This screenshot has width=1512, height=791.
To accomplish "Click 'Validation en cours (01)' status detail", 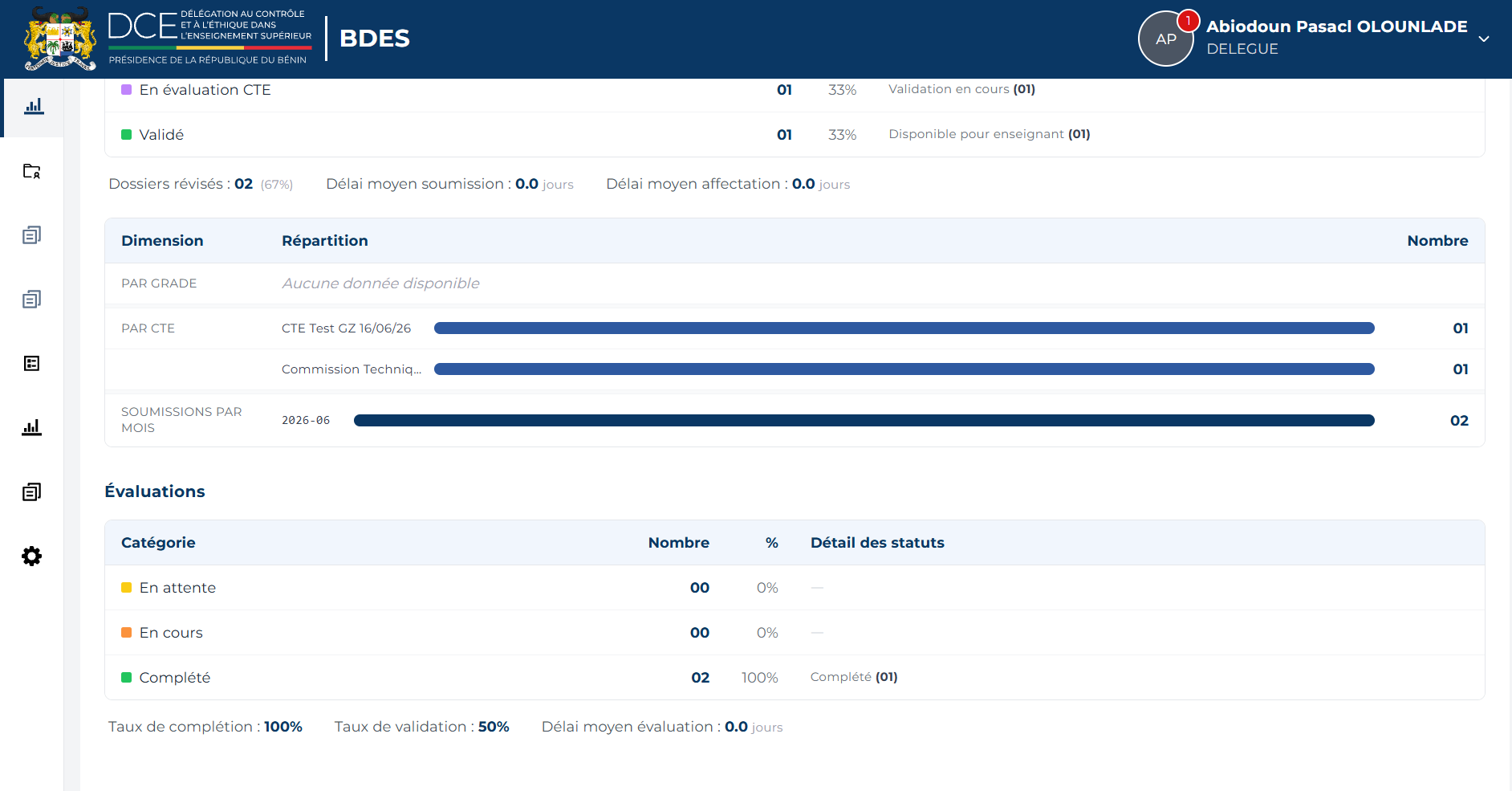I will point(961,89).
